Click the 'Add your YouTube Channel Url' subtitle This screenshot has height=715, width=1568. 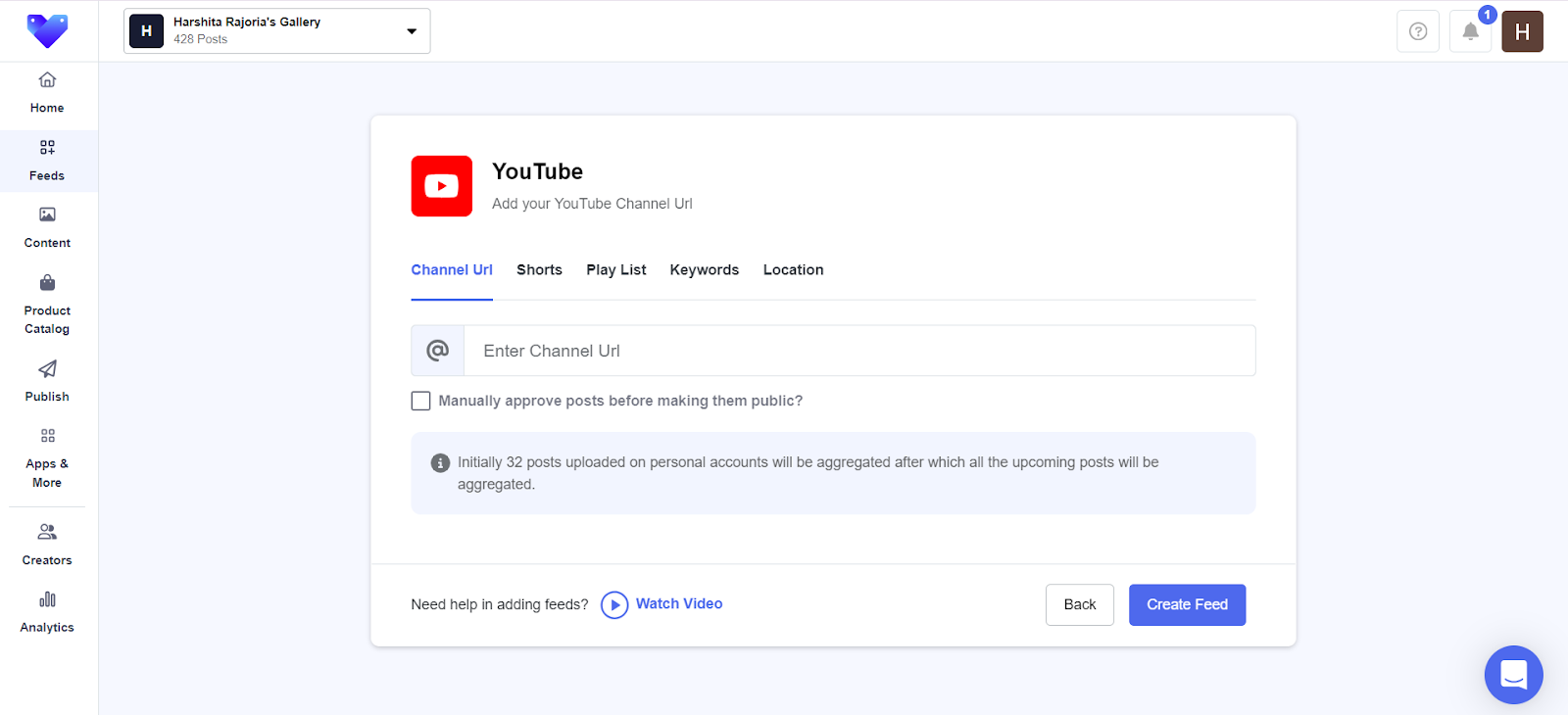(x=592, y=204)
